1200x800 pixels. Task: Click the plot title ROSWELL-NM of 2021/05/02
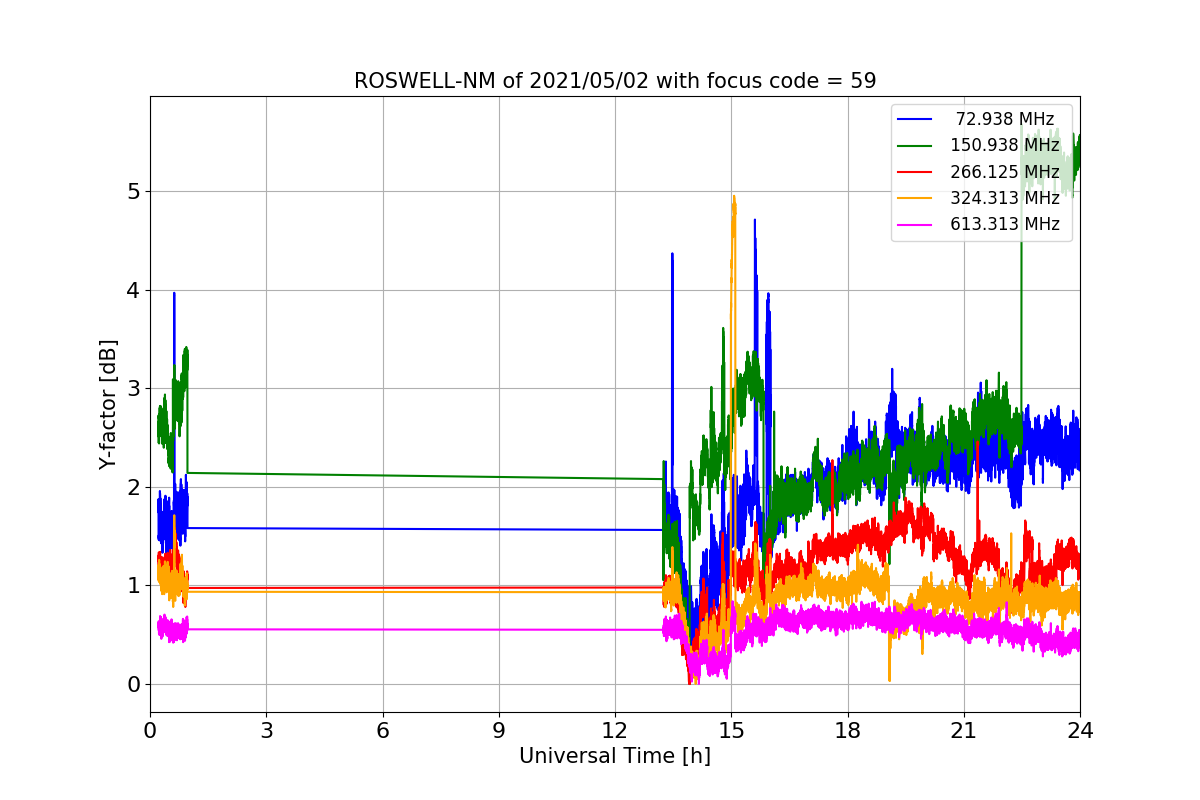(615, 81)
